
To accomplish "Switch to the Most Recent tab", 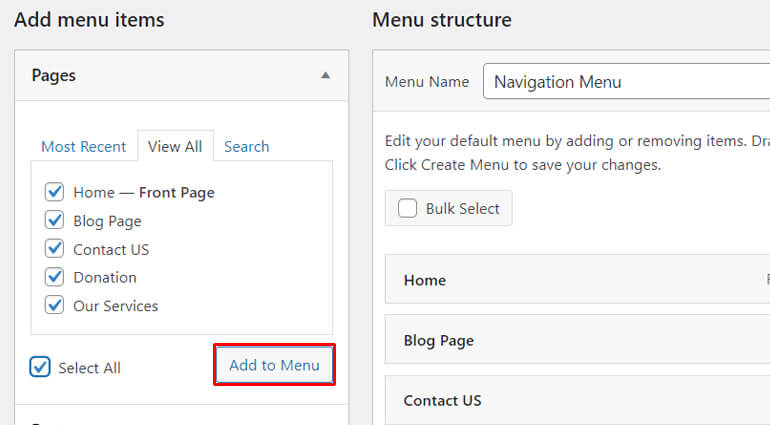I will [83, 146].
